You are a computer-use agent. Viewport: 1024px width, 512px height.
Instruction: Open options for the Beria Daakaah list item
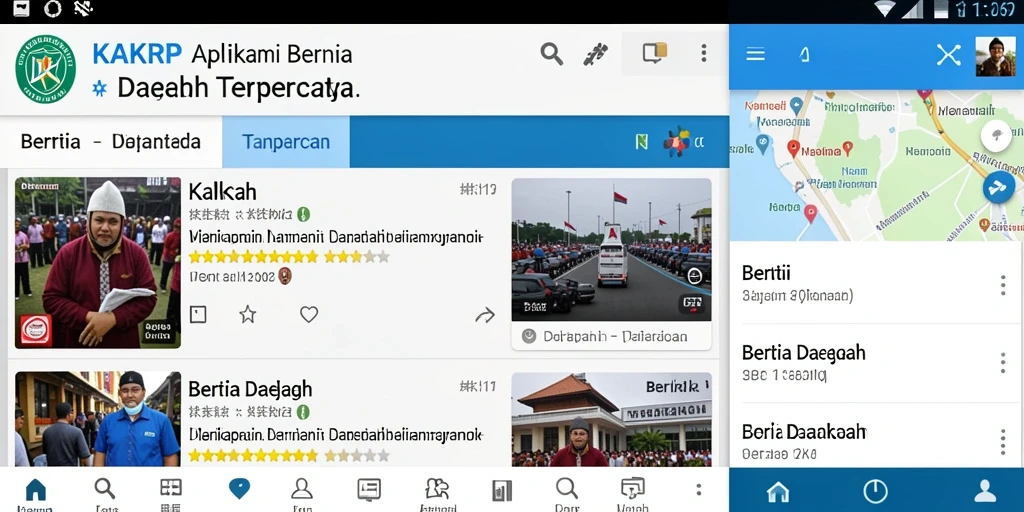1002,442
